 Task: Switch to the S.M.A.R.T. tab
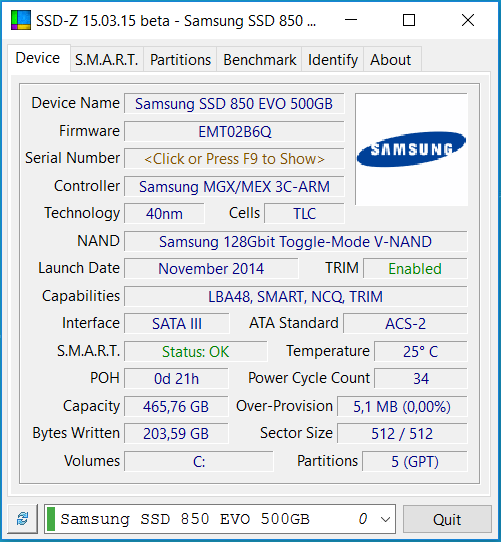point(106,60)
